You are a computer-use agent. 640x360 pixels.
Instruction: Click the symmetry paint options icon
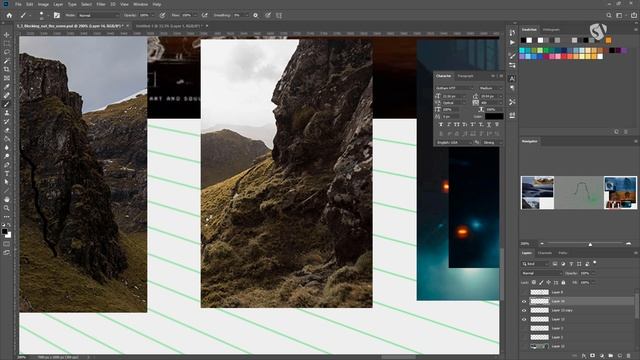point(279,15)
